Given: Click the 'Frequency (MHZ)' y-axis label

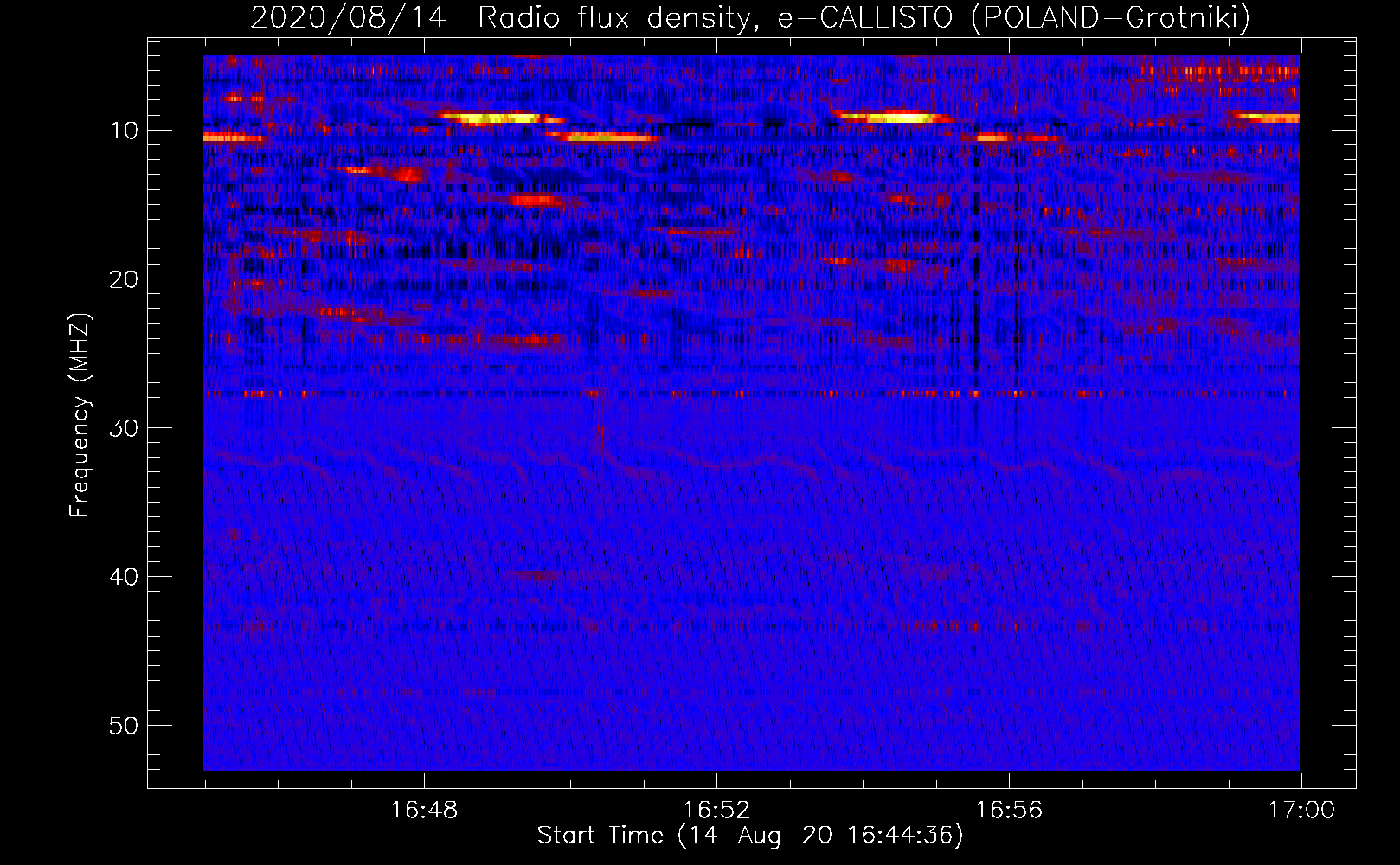Looking at the screenshot, I should 80,415.
